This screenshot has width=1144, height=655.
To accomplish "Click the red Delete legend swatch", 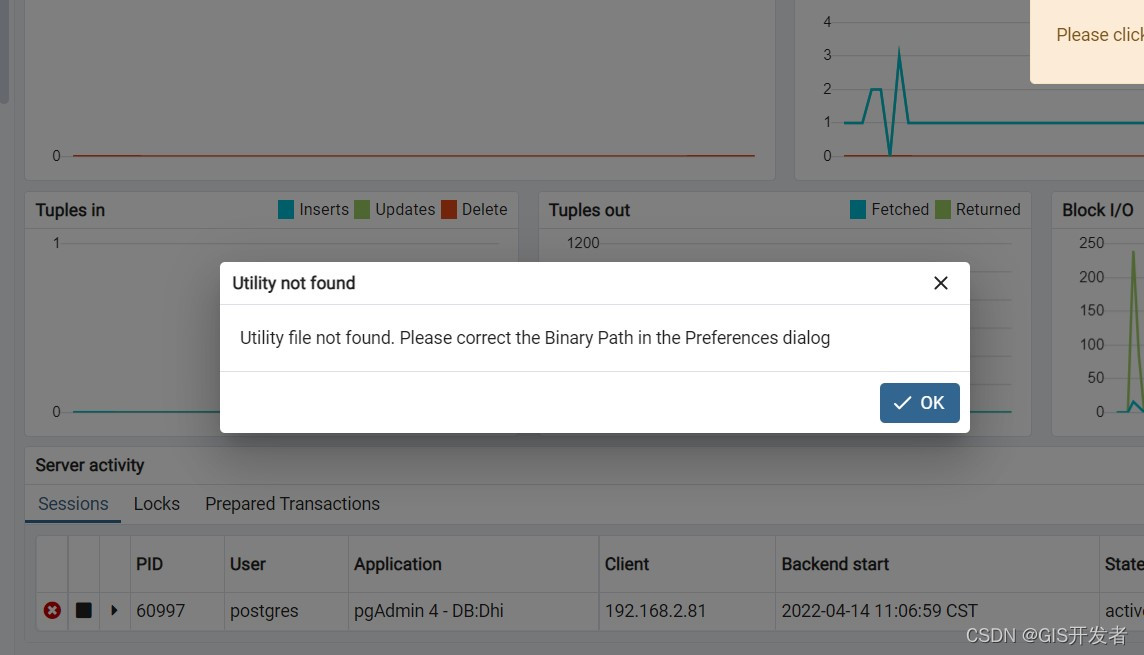I will click(x=448, y=209).
